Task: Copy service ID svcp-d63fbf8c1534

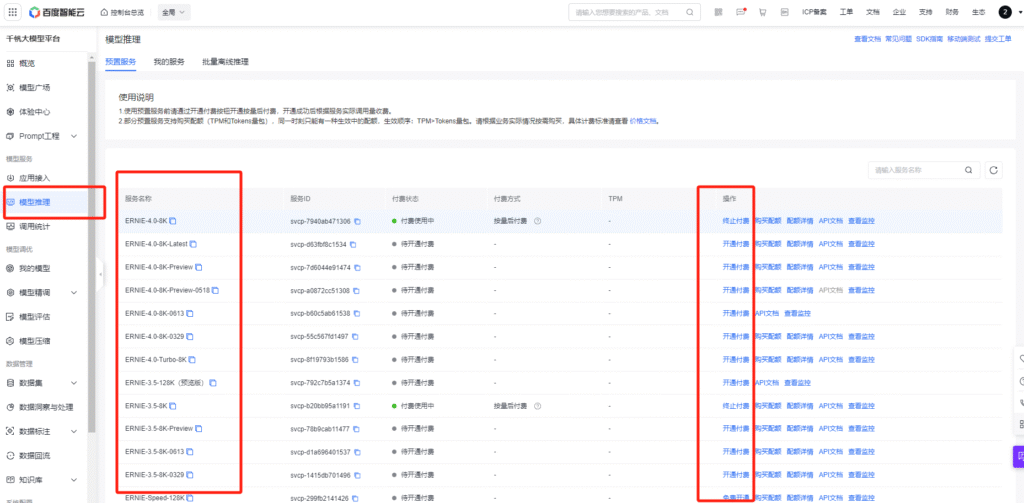Action: (x=353, y=244)
